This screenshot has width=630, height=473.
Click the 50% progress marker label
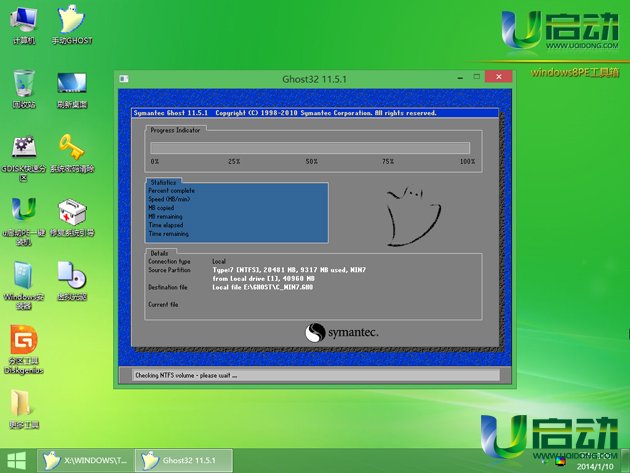point(311,161)
